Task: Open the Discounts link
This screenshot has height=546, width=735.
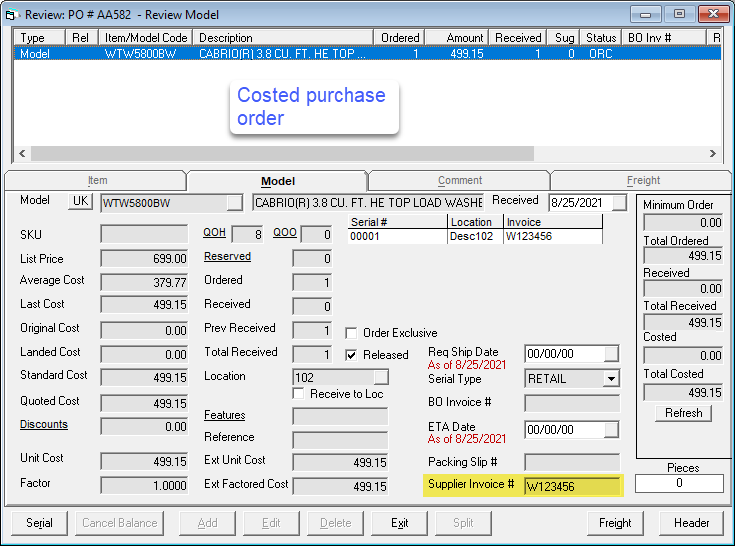Action: pos(44,424)
